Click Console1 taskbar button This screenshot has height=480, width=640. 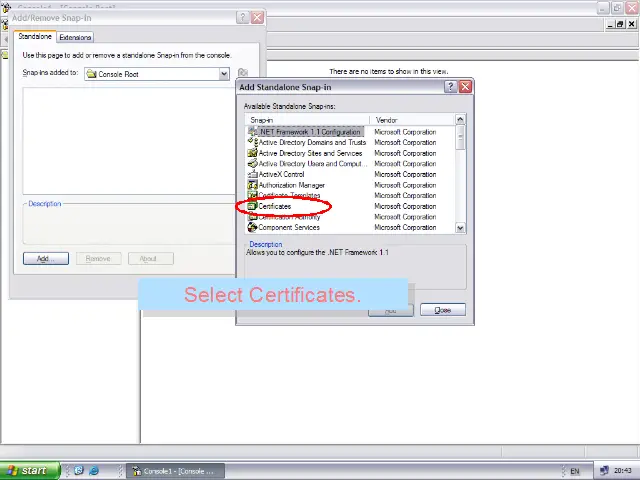(x=176, y=471)
